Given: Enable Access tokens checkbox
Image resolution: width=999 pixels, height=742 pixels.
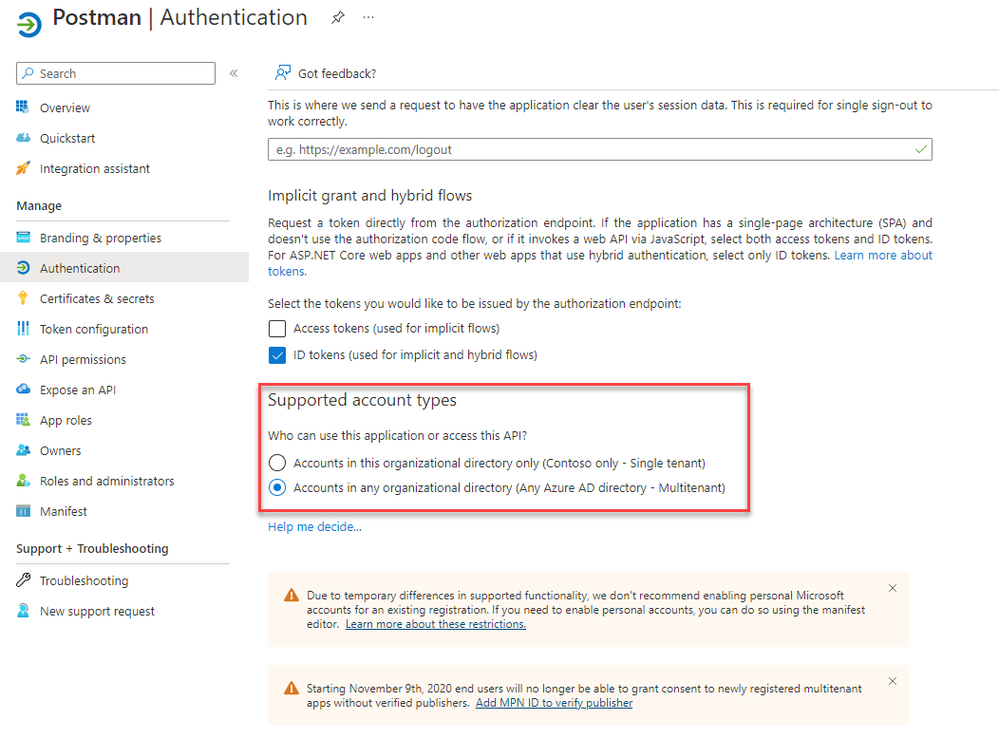Looking at the screenshot, I should tap(277, 328).
